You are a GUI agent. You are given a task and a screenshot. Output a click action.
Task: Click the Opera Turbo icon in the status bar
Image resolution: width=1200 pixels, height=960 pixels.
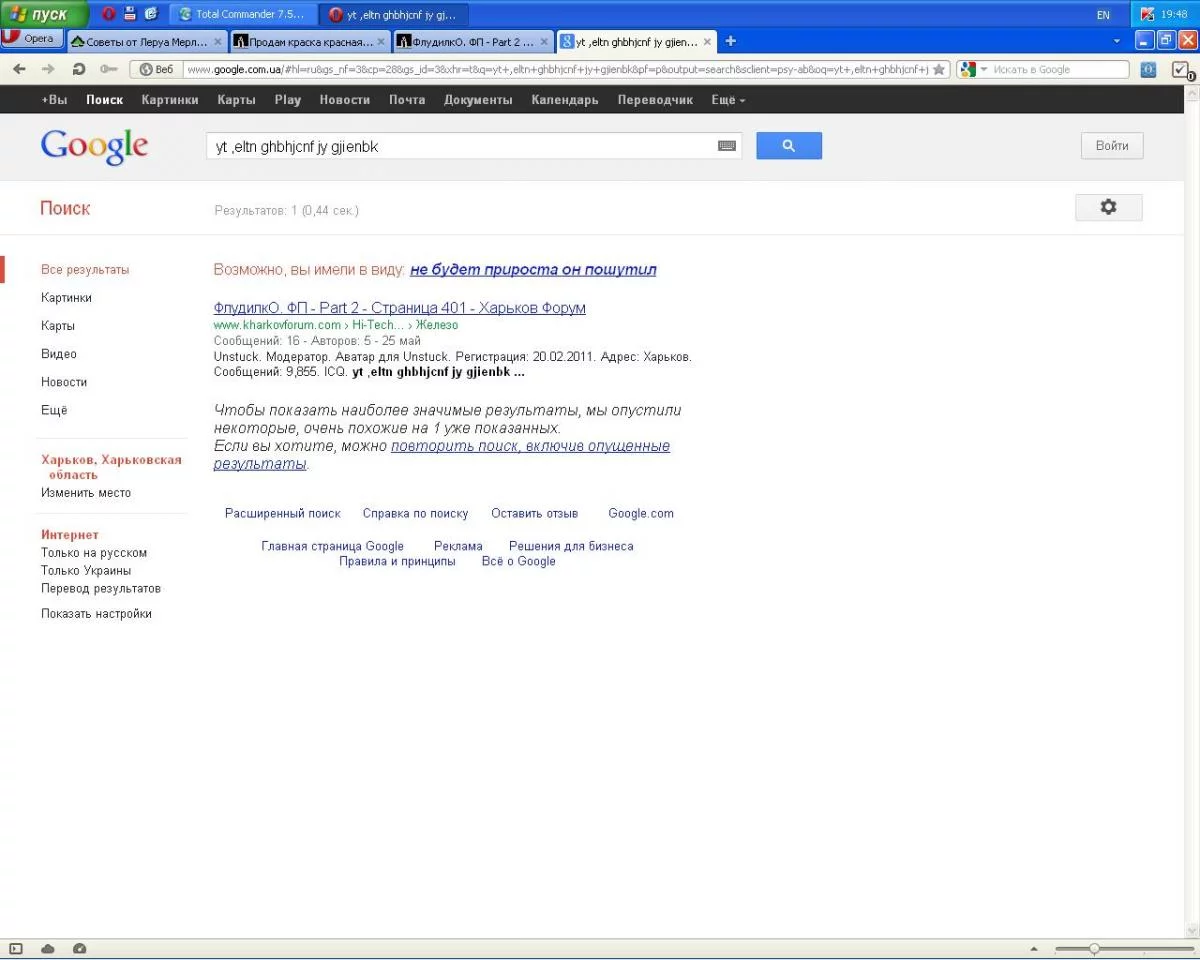pyautogui.click(x=80, y=948)
